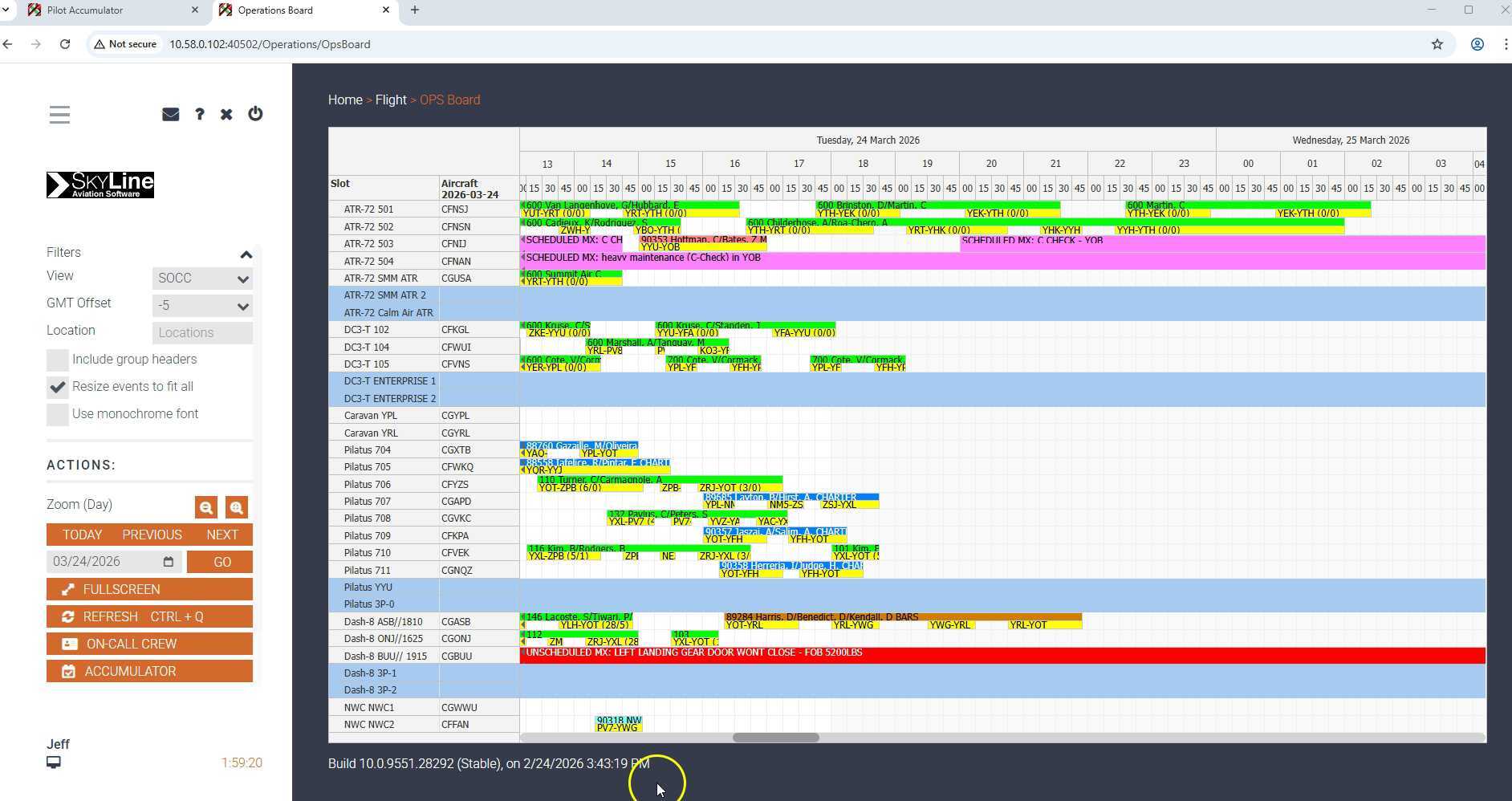Toggle Use monochrome font checkbox
1512x801 pixels.
[58, 414]
